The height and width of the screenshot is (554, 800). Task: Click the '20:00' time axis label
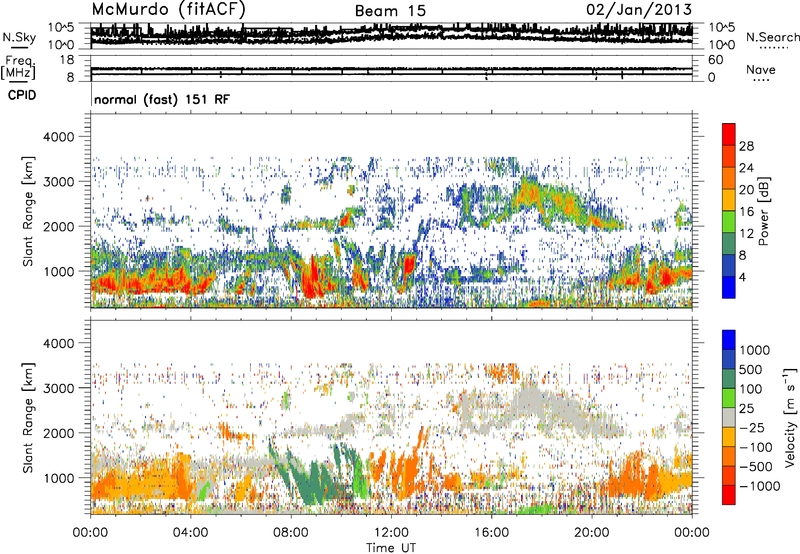591,533
